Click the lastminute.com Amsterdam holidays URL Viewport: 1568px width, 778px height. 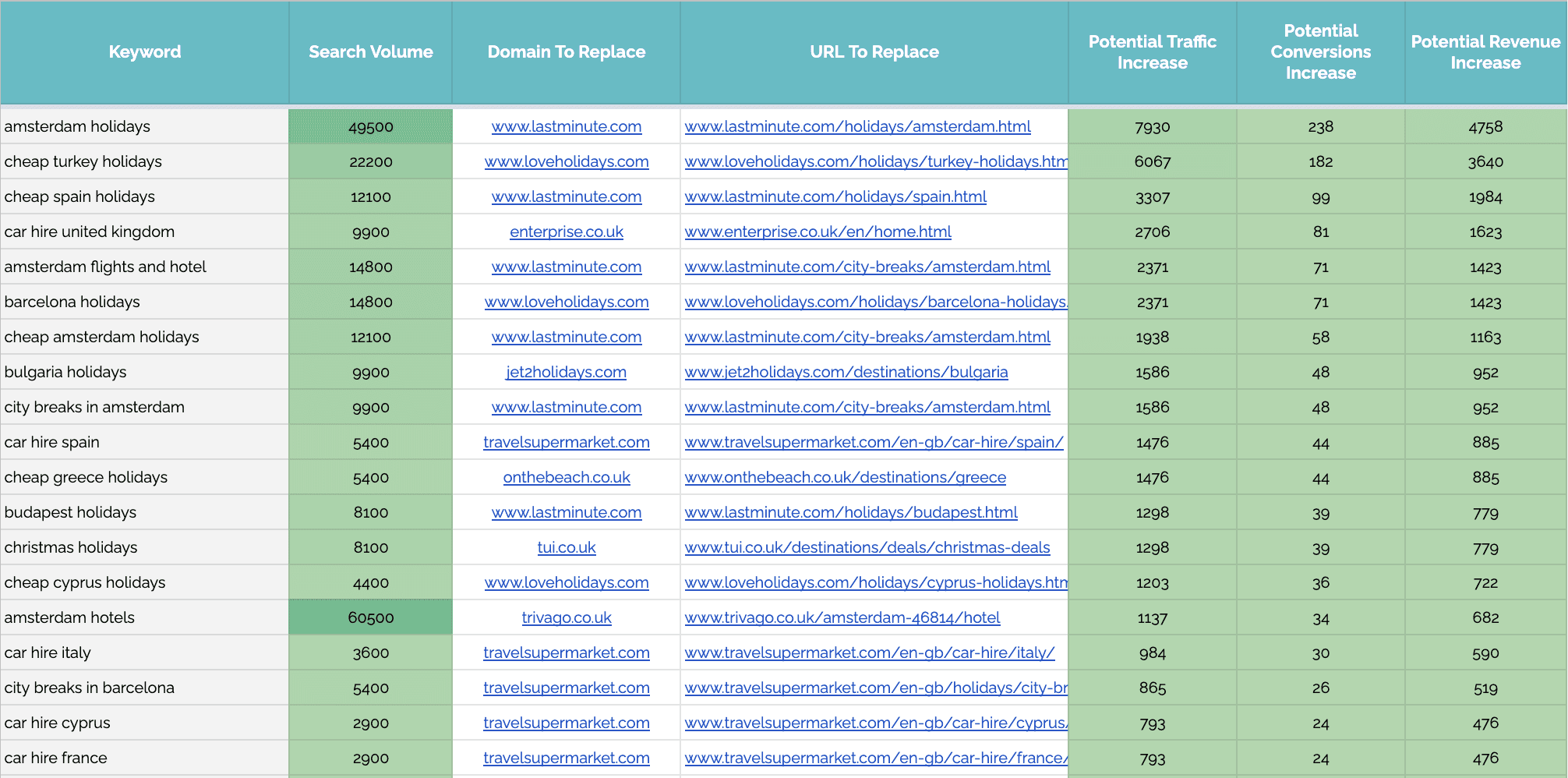click(x=857, y=126)
